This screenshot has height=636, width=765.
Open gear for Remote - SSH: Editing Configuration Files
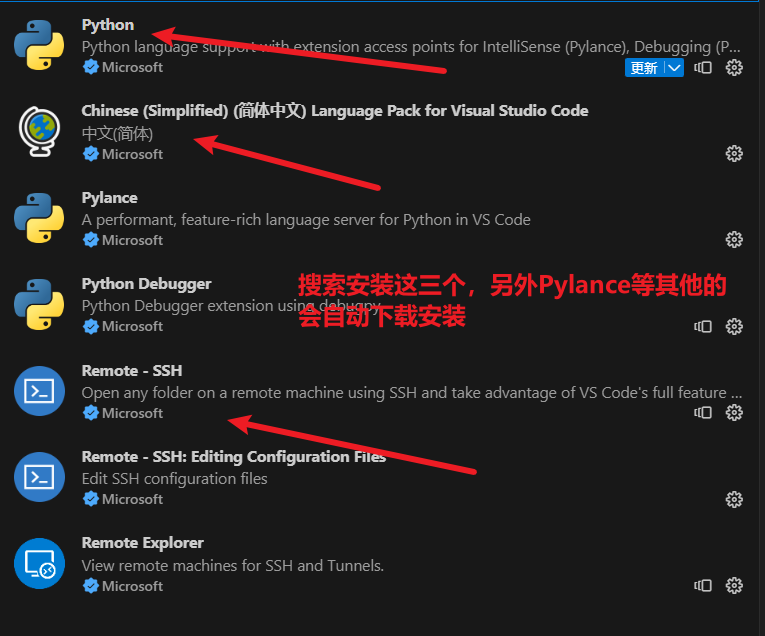coord(734,499)
